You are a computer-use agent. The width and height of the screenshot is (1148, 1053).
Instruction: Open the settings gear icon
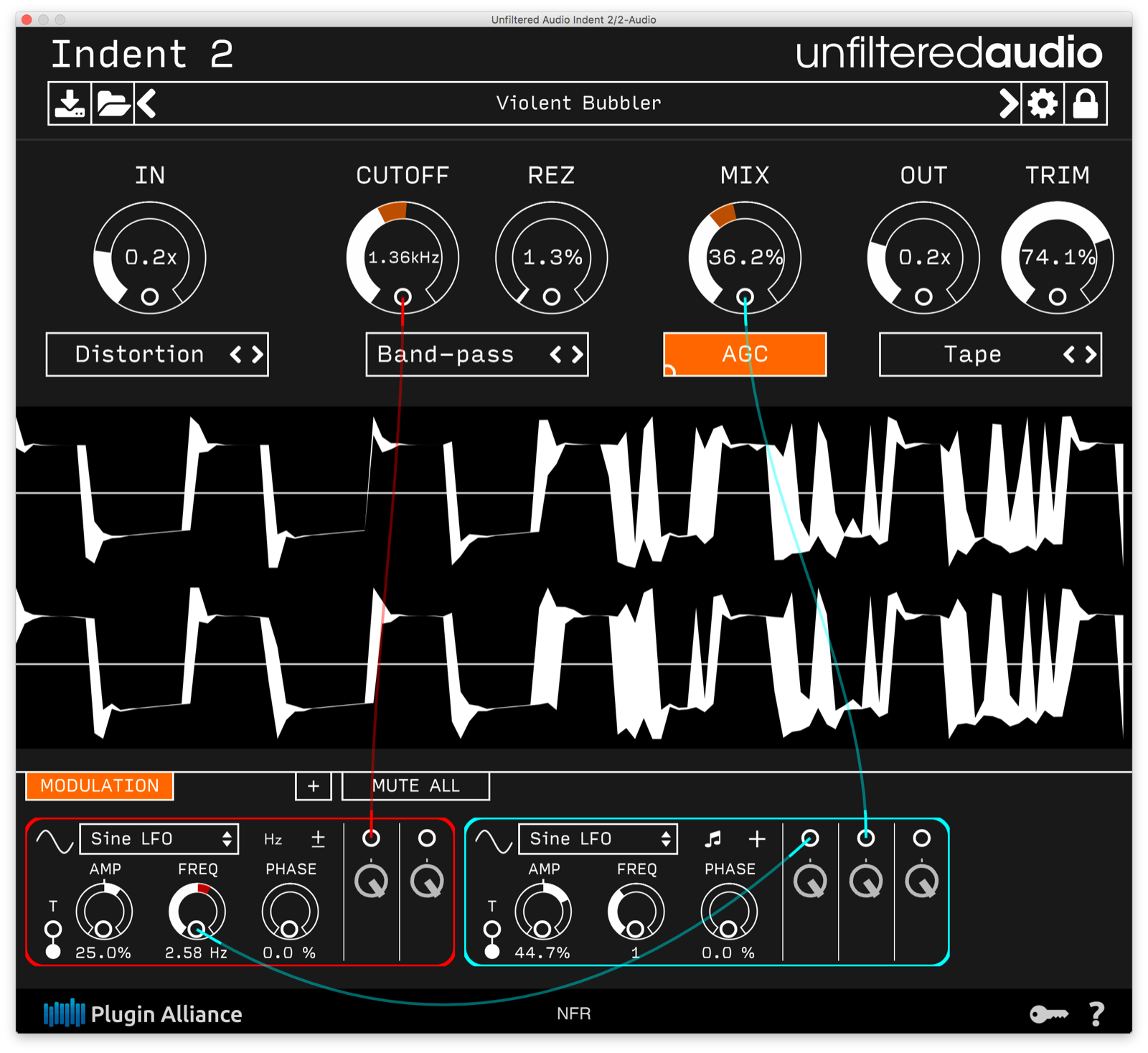point(1043,103)
